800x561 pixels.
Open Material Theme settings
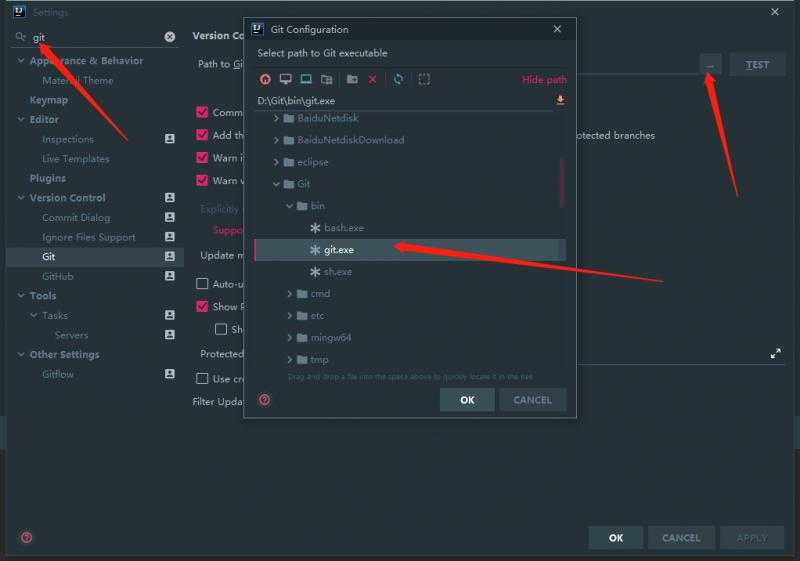tap(78, 81)
